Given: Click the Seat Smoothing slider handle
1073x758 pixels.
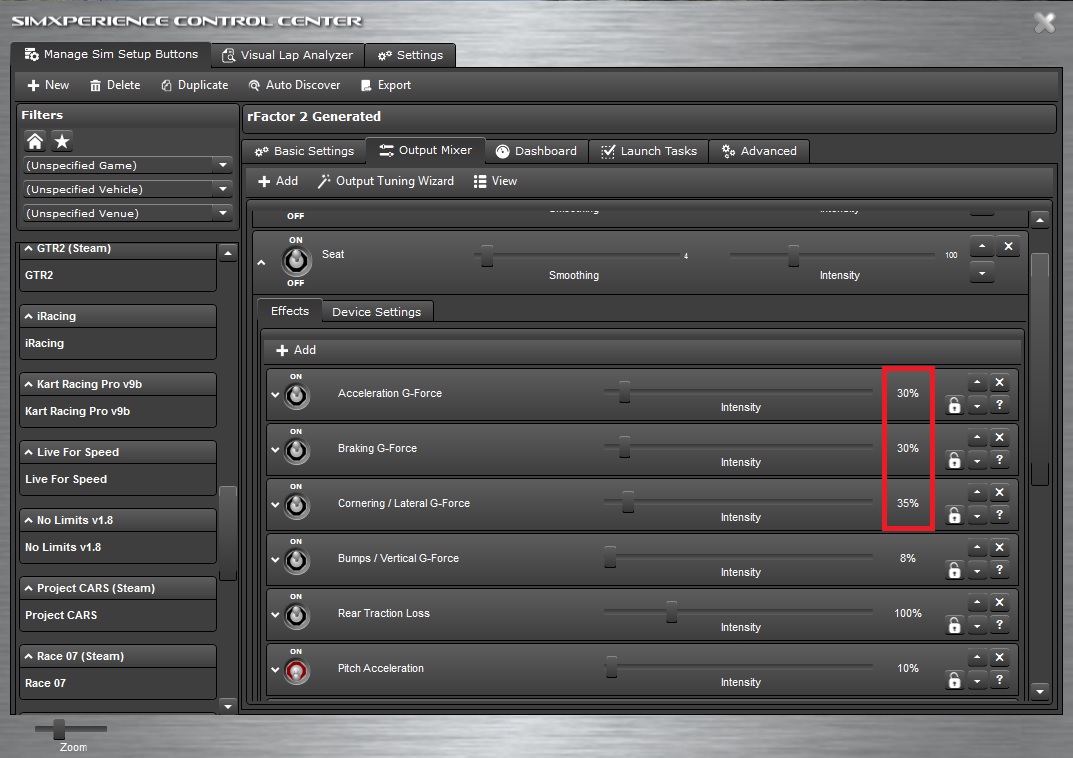Looking at the screenshot, I should point(487,255).
